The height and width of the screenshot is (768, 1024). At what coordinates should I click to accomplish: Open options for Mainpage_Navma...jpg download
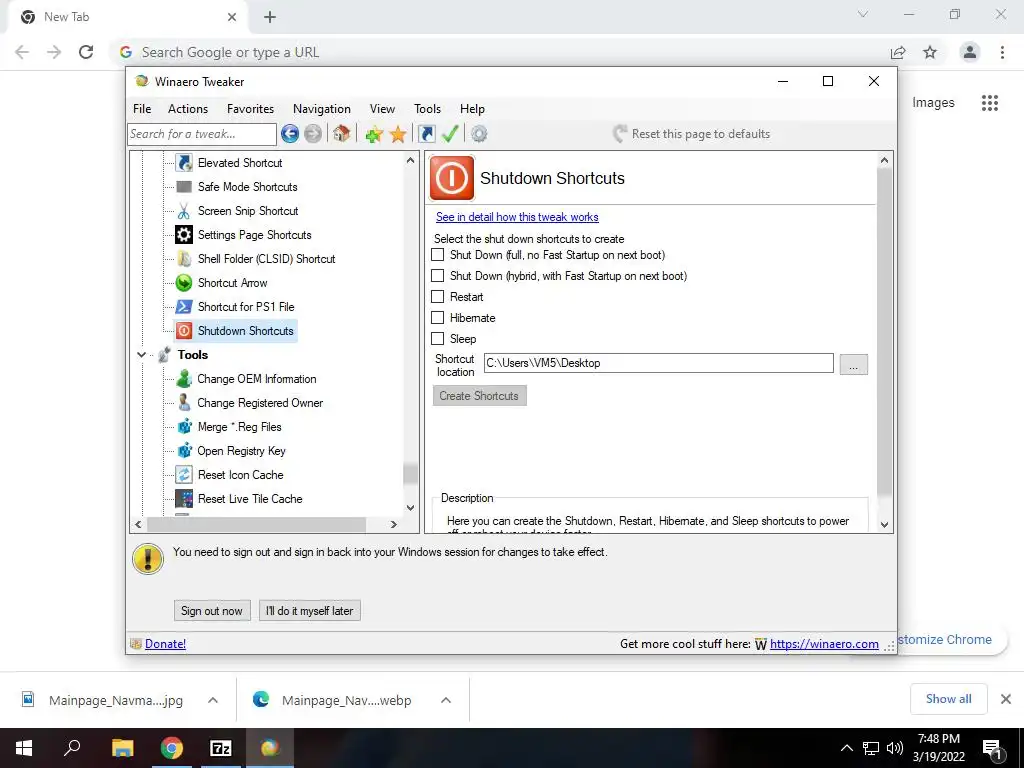[x=213, y=700]
